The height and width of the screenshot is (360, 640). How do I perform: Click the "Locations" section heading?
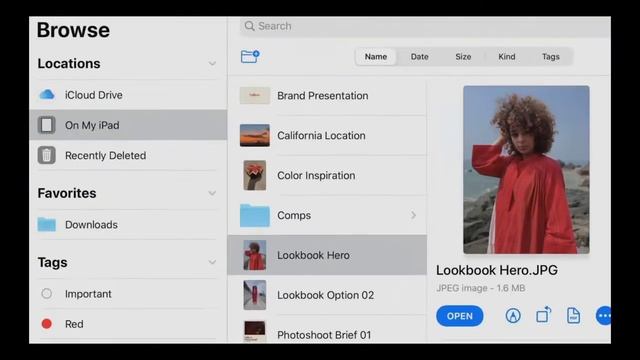coord(69,64)
